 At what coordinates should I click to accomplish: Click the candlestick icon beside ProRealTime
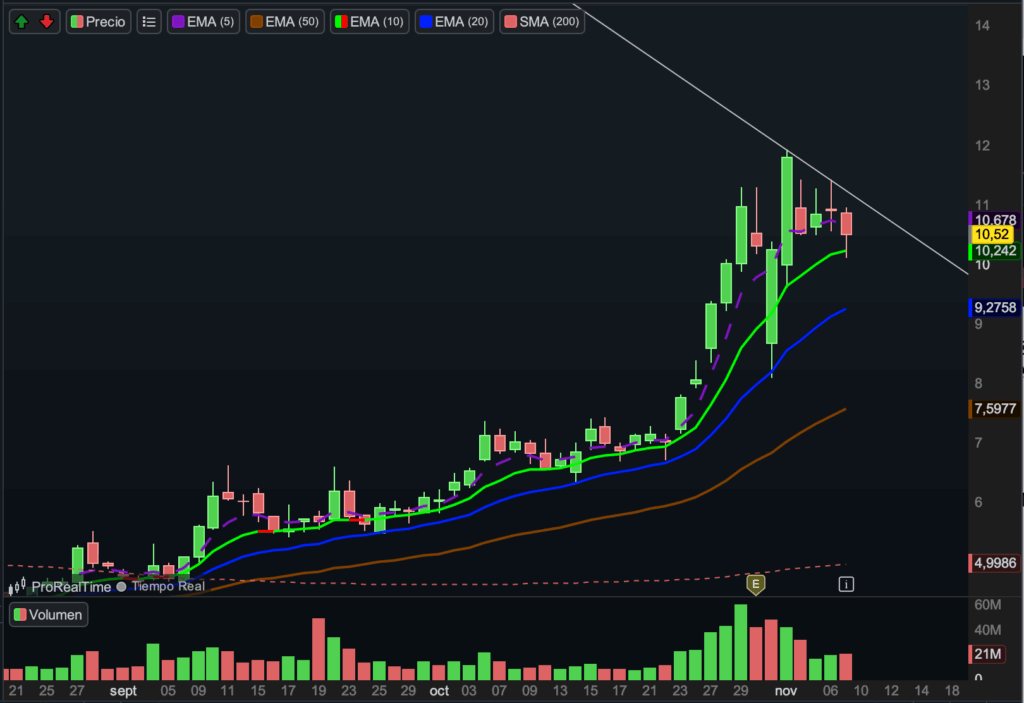tap(17, 588)
